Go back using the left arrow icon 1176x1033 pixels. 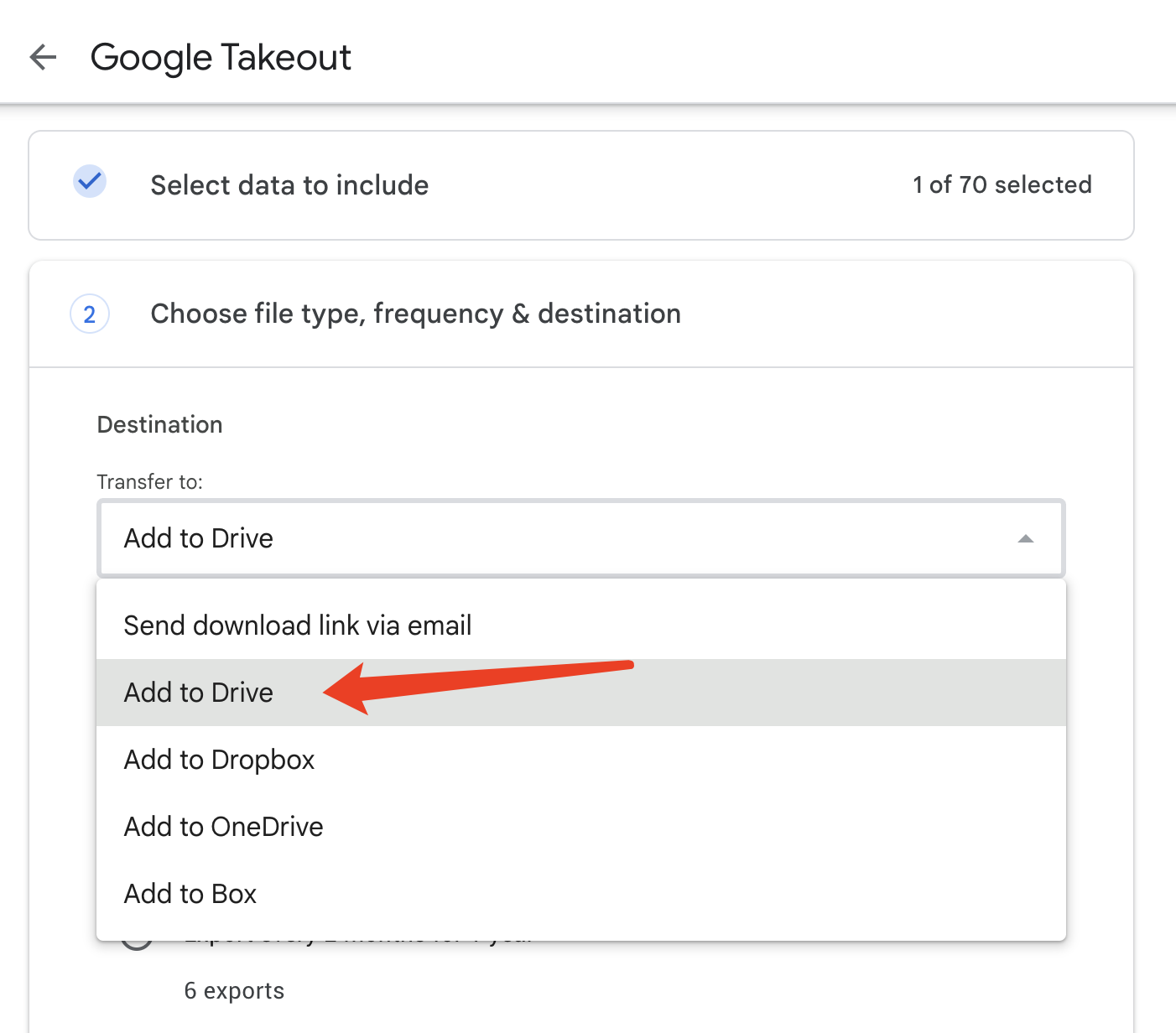click(x=43, y=57)
